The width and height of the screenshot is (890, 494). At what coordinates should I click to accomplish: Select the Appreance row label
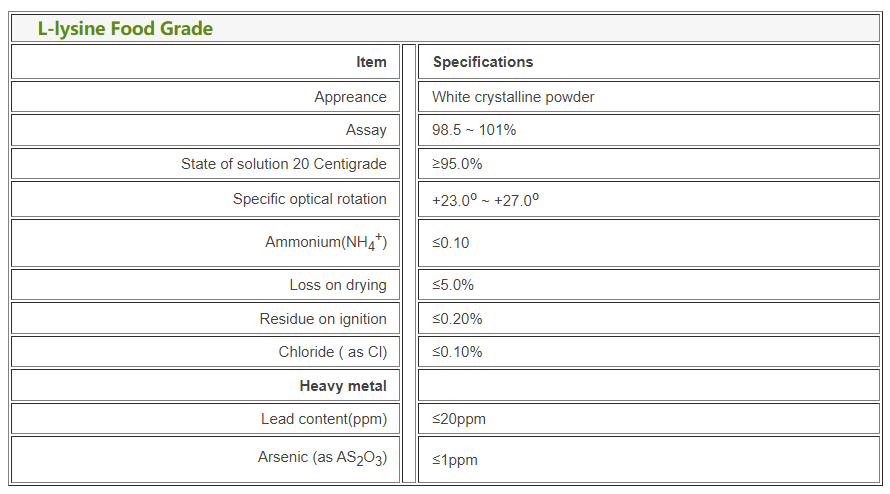(350, 97)
